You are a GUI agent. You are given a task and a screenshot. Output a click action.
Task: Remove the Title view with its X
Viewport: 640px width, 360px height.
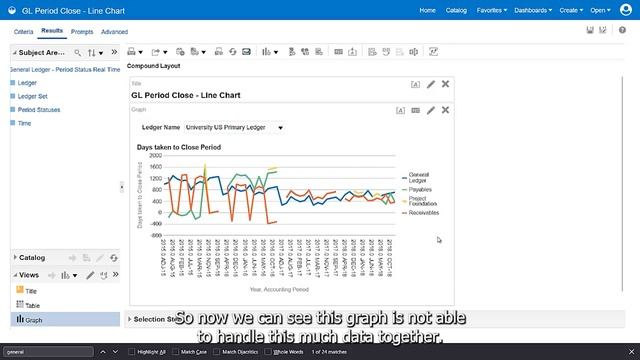pos(445,84)
